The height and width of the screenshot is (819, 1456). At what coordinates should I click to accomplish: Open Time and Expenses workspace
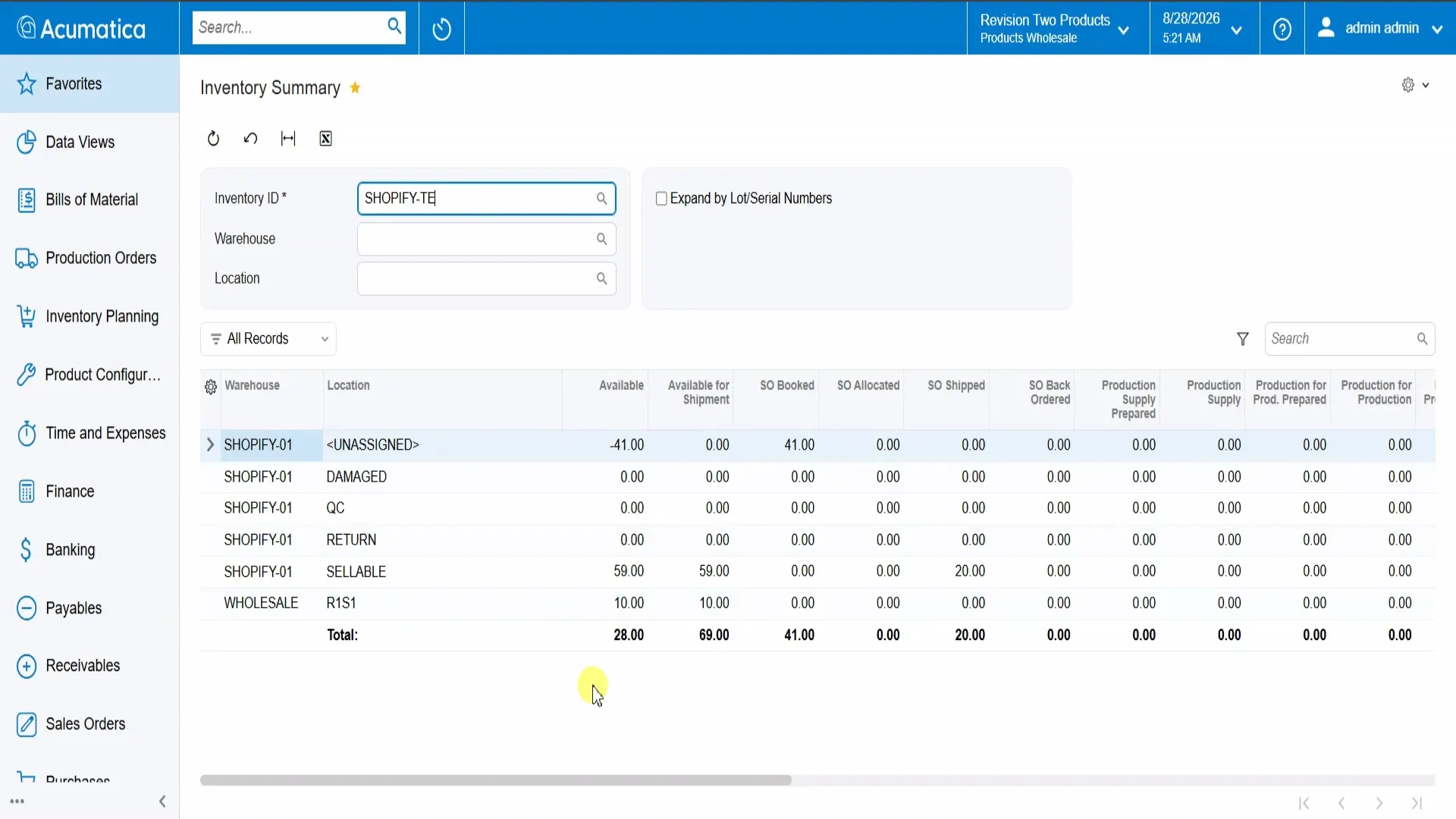(89, 433)
